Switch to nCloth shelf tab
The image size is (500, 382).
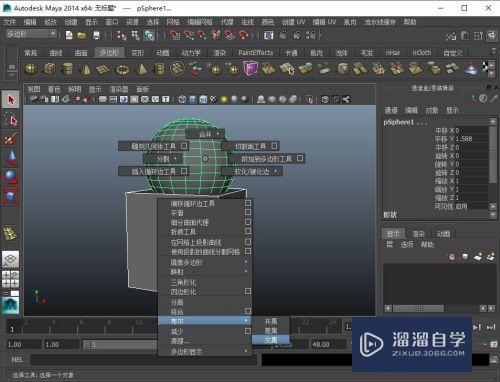pos(422,53)
